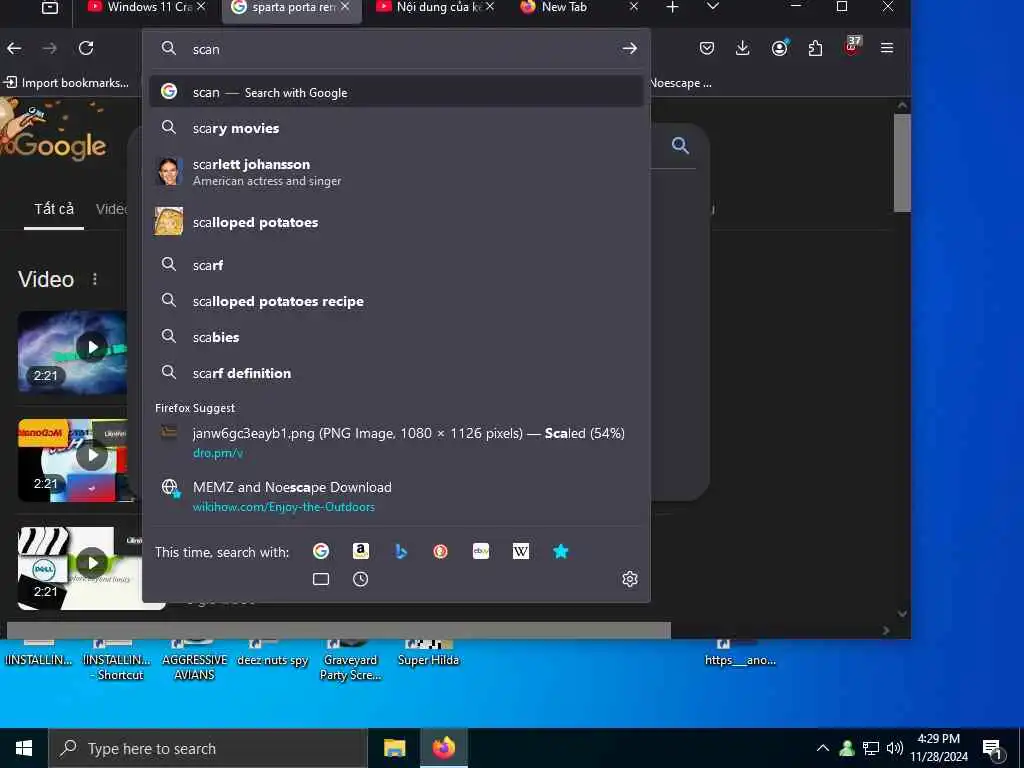Image resolution: width=1024 pixels, height=768 pixels.
Task: Search this time with Bing icon
Action: pos(401,551)
